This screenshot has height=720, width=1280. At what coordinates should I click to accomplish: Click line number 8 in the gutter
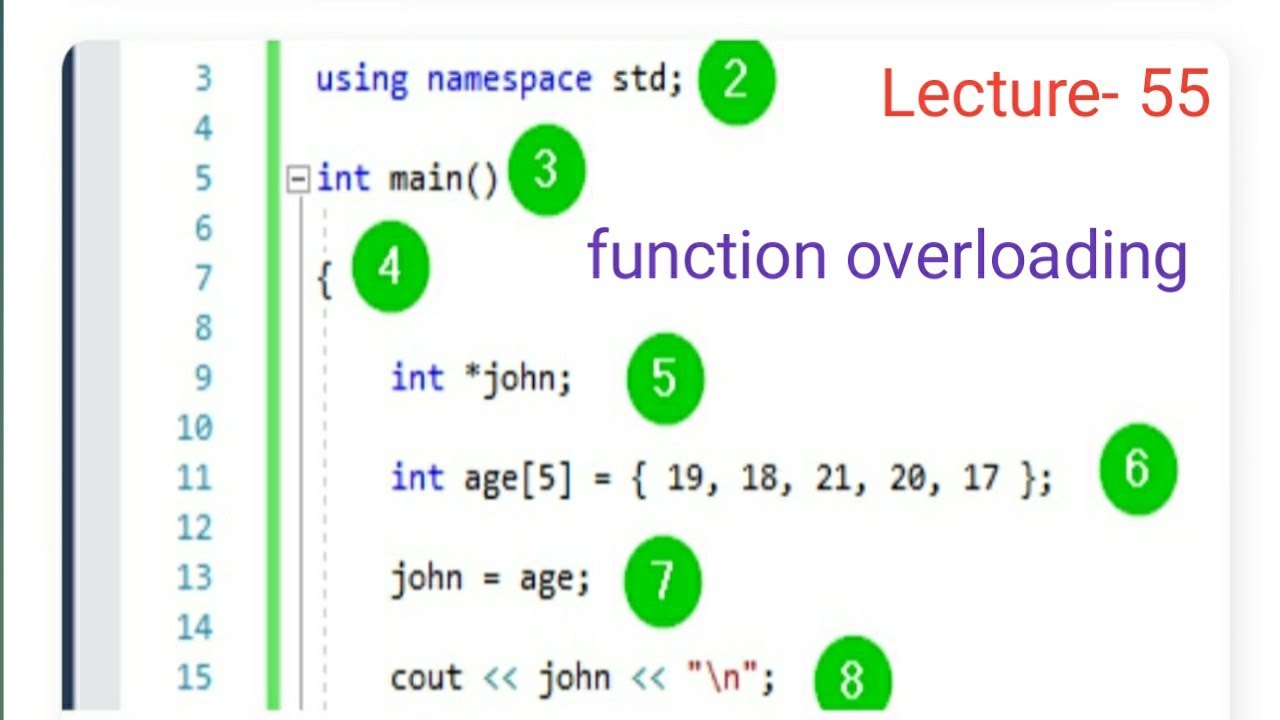point(203,328)
